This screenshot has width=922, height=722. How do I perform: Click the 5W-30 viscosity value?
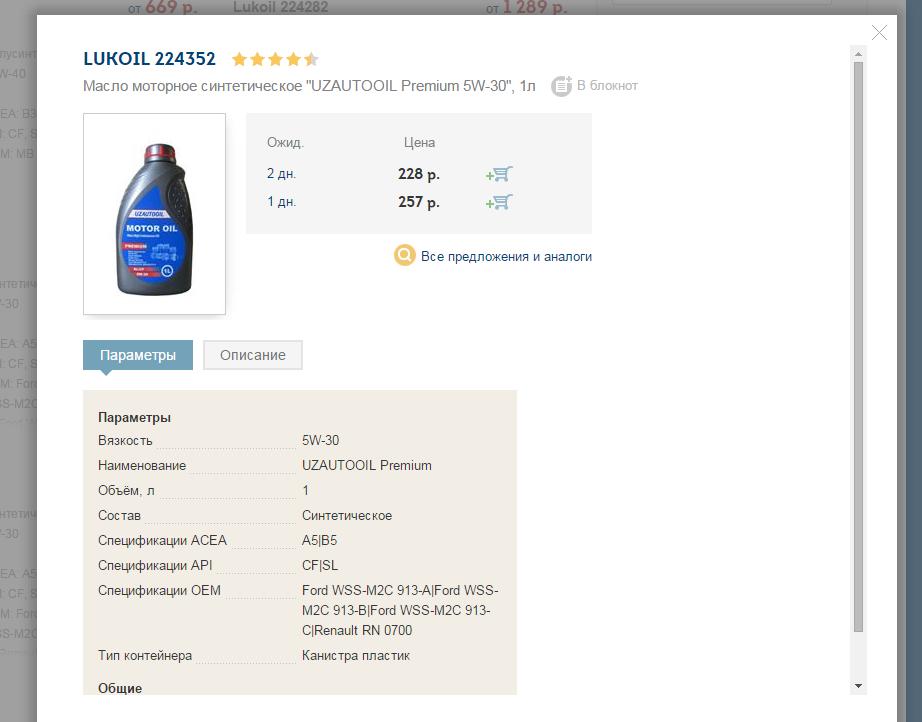[320, 440]
